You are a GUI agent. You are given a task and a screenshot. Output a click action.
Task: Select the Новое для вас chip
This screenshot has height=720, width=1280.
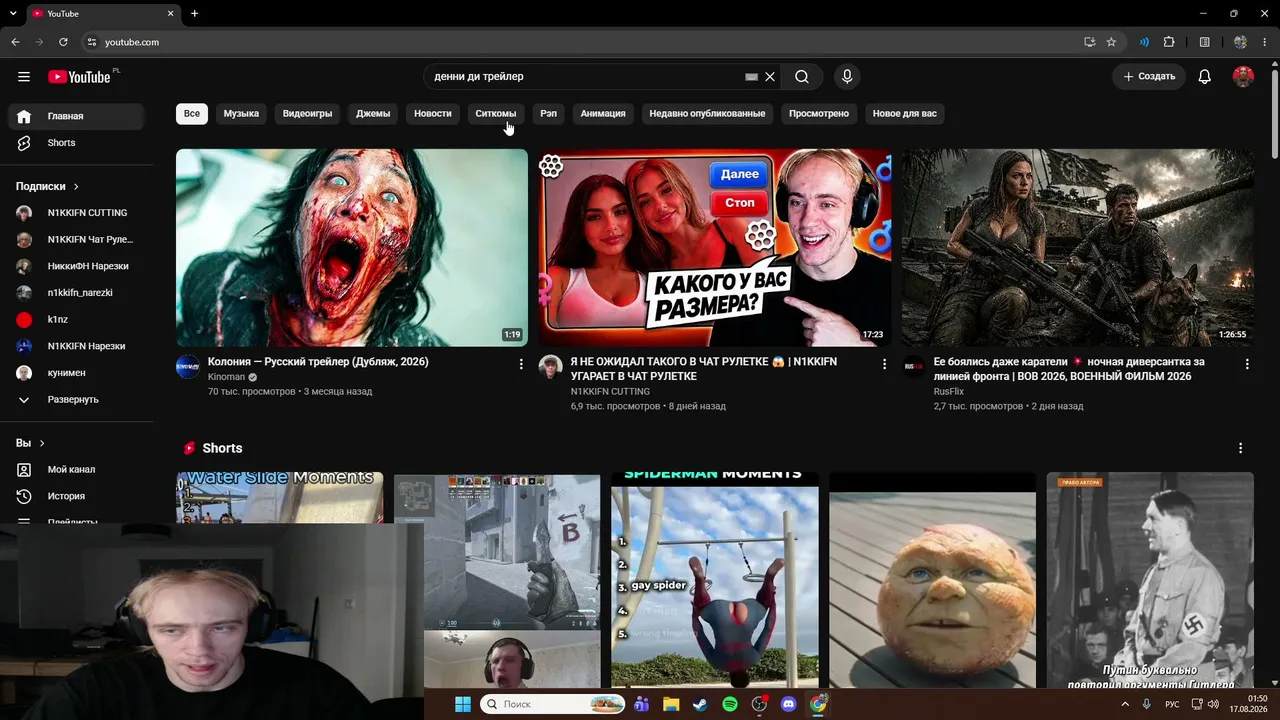click(905, 114)
